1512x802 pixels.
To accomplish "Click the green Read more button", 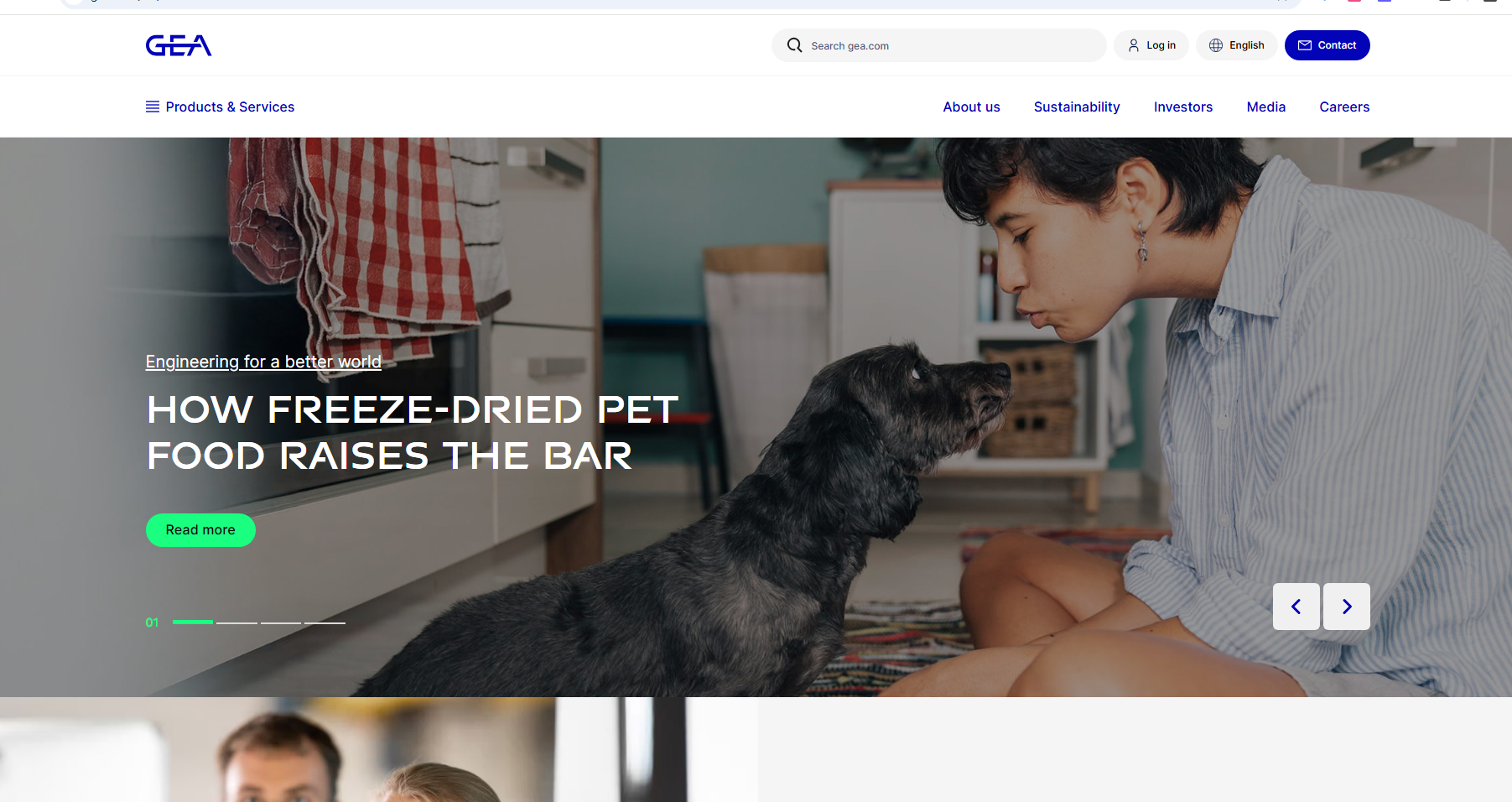I will tap(200, 530).
